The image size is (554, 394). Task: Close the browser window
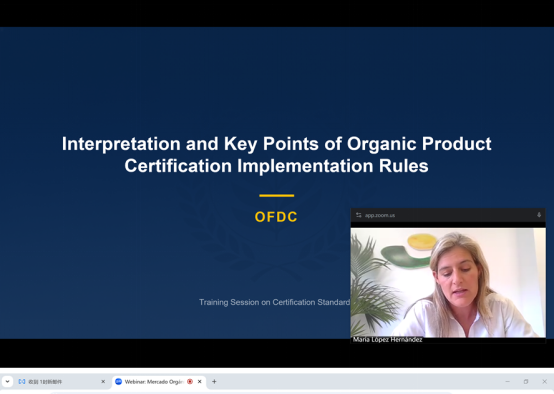(544, 382)
